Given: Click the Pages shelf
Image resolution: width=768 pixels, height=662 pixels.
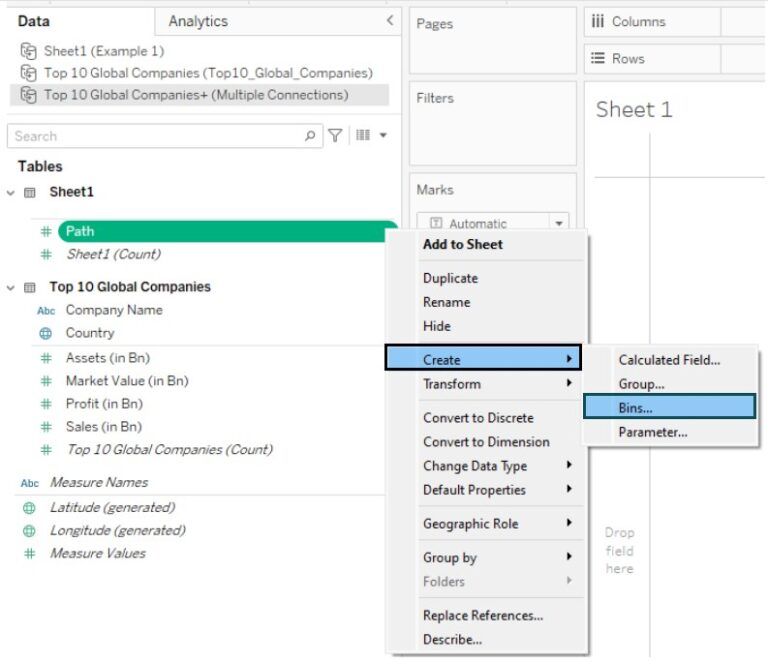Looking at the screenshot, I should [493, 41].
